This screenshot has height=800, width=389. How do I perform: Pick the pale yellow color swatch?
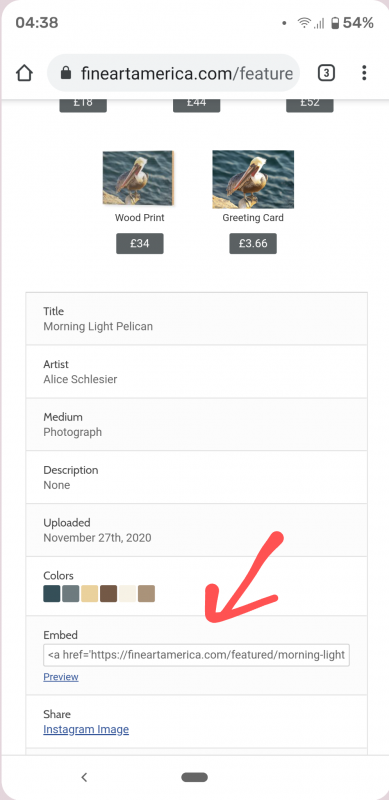click(x=90, y=594)
